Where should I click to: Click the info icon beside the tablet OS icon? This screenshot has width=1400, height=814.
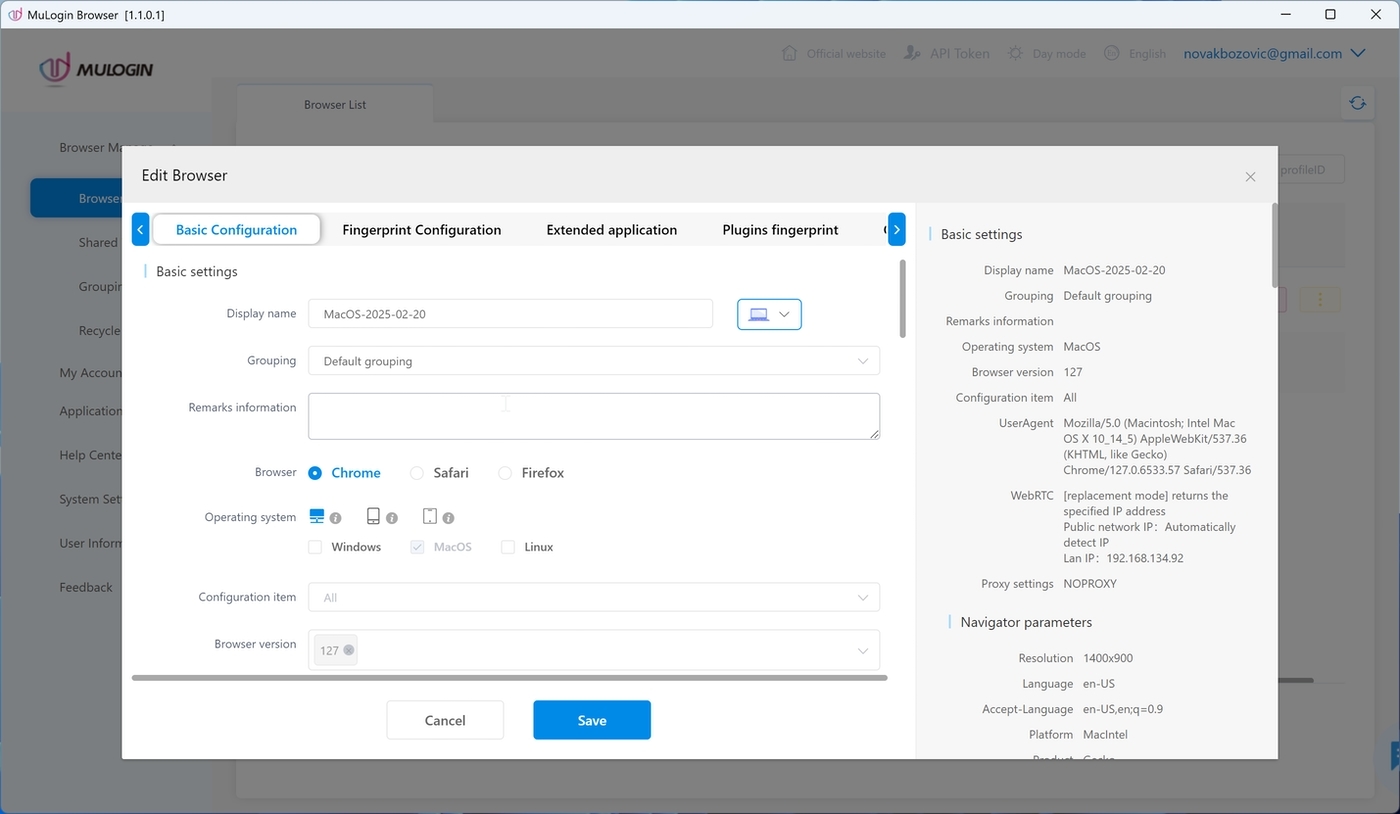pos(448,518)
